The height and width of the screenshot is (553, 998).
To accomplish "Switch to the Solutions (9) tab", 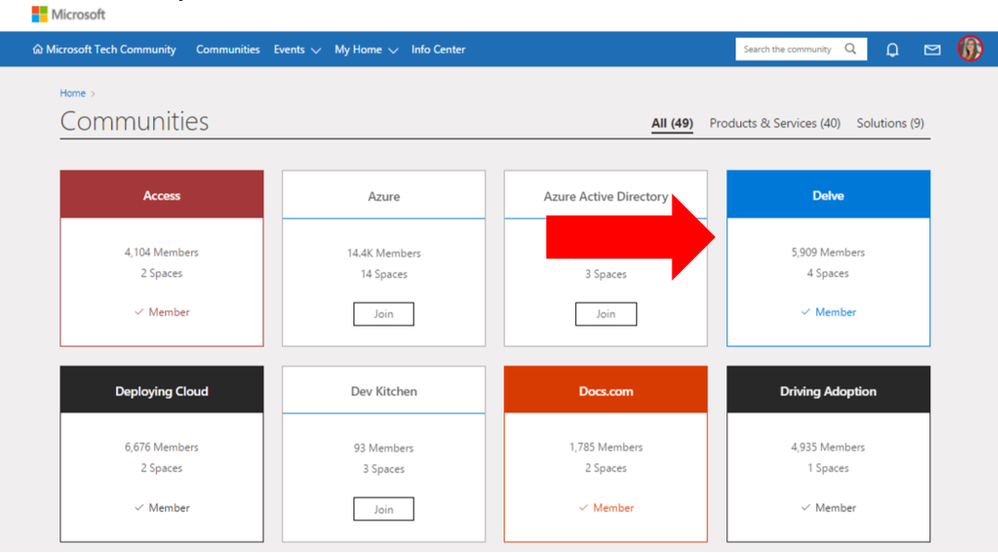I will pyautogui.click(x=890, y=123).
